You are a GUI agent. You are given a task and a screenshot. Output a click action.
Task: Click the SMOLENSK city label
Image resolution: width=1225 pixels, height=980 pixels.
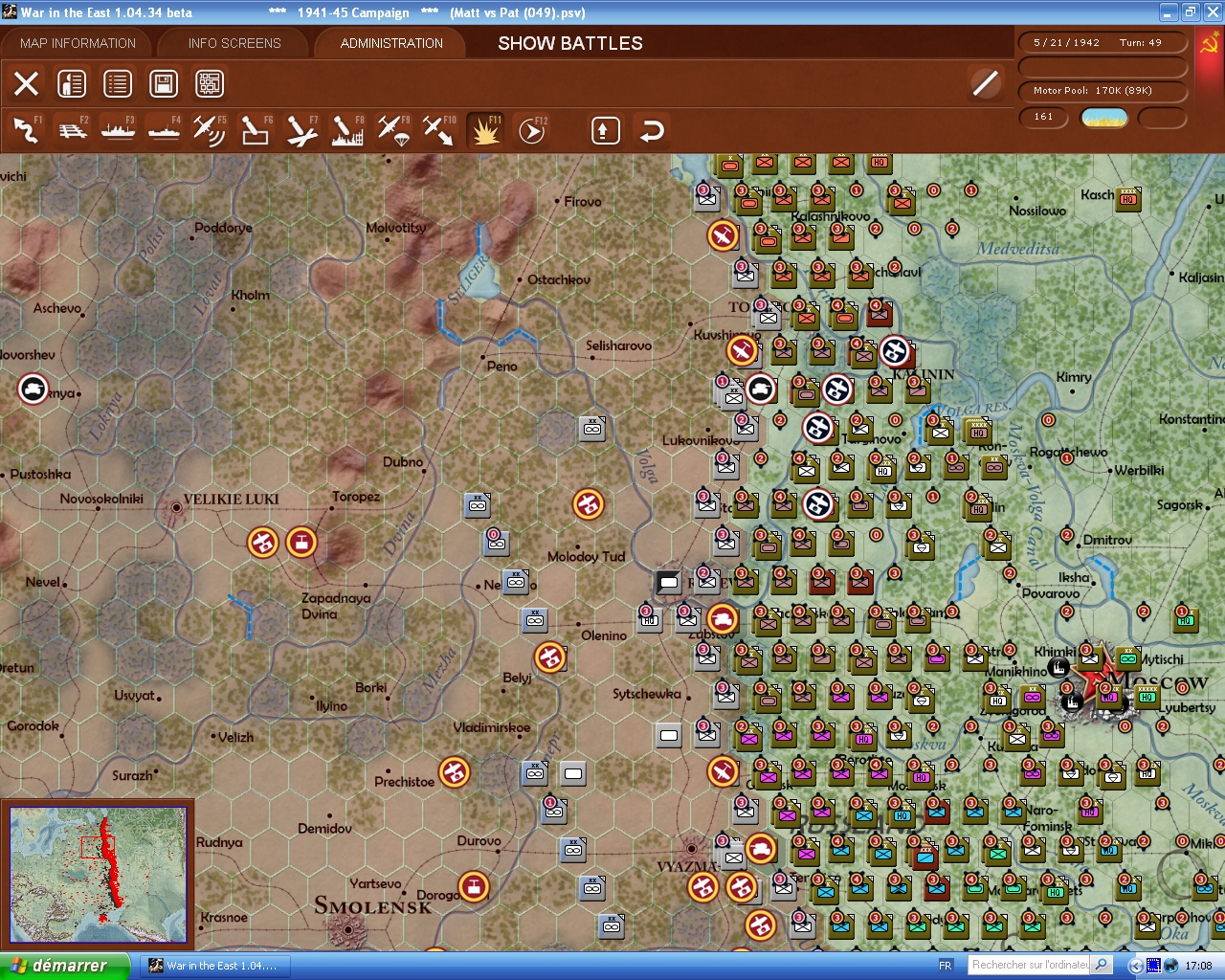click(x=373, y=905)
